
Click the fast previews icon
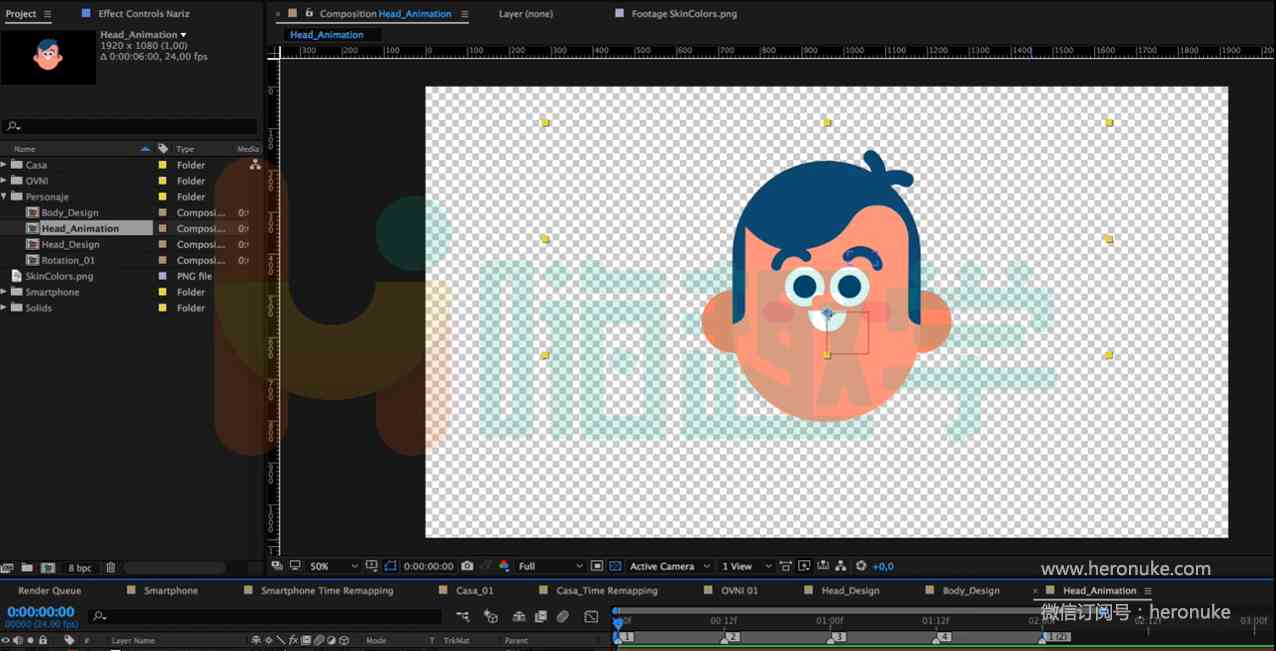804,566
